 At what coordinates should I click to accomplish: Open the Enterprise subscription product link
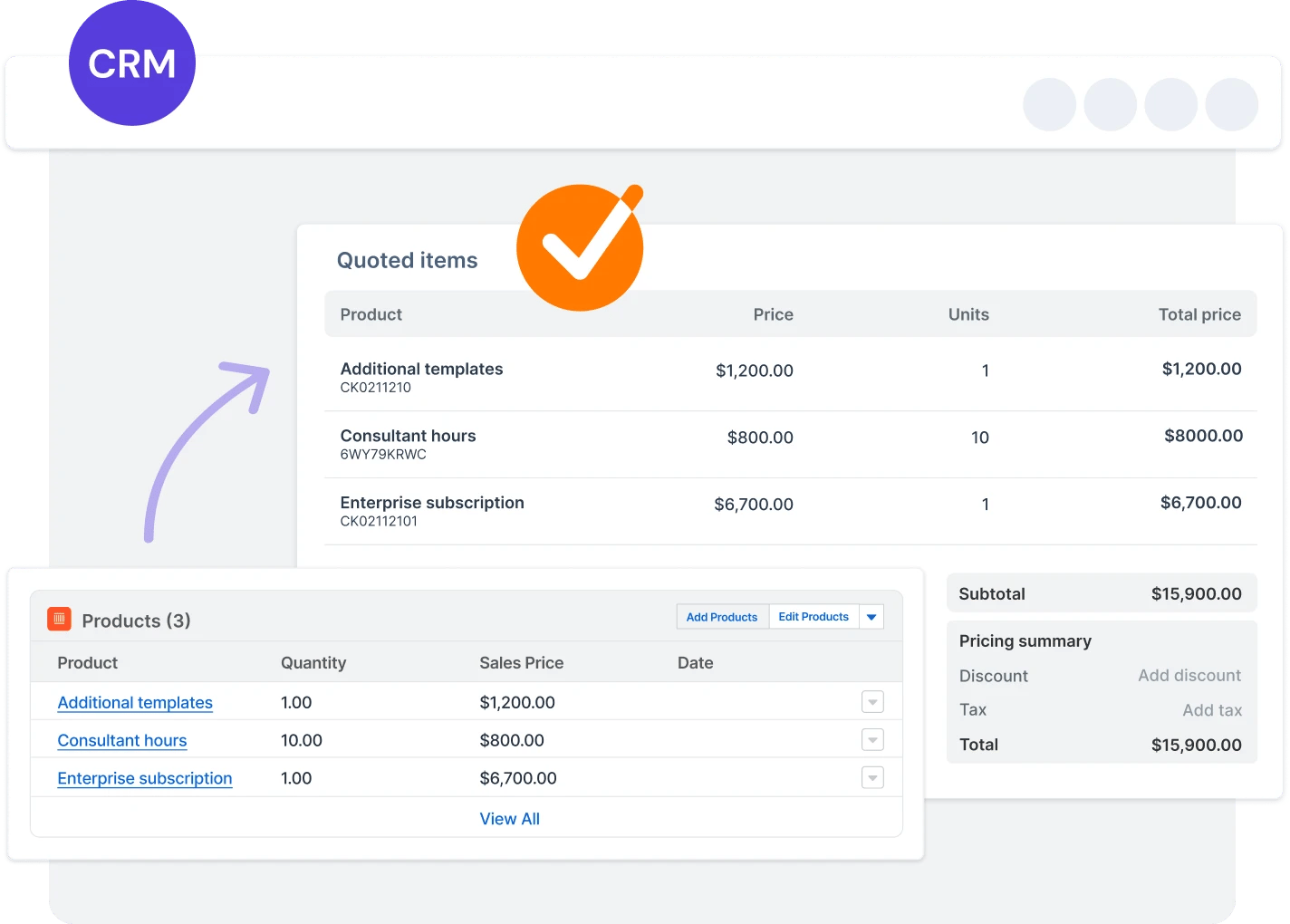[145, 779]
